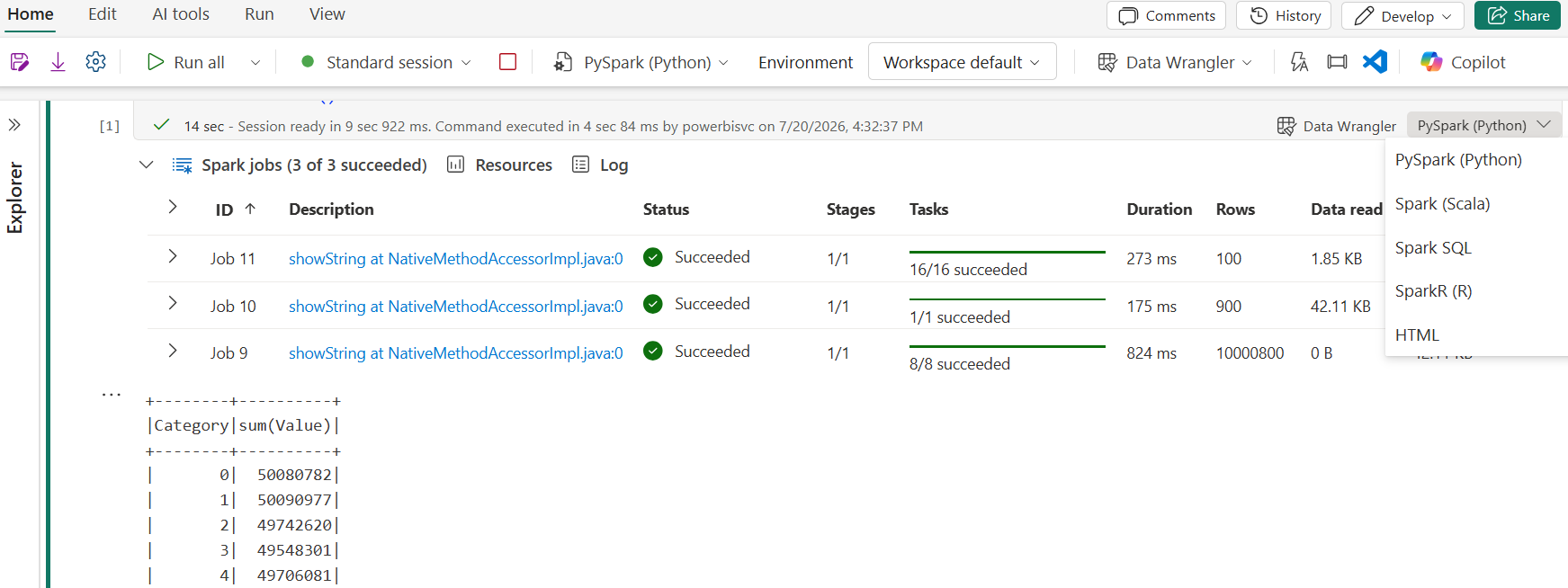Collapse the Spark jobs section chevron
Screen dimensions: 1568x588
[147, 165]
